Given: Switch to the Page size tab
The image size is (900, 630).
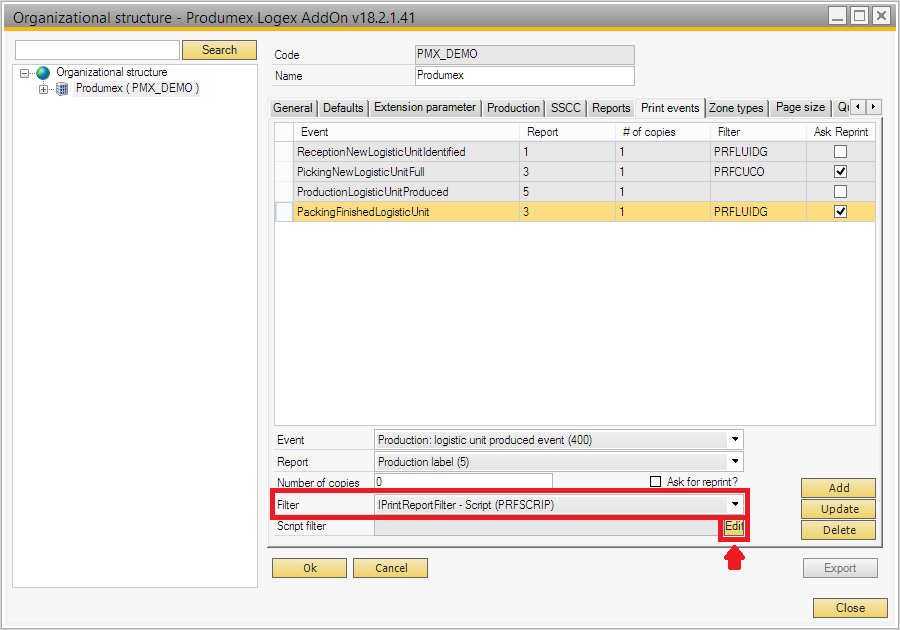Looking at the screenshot, I should [800, 107].
